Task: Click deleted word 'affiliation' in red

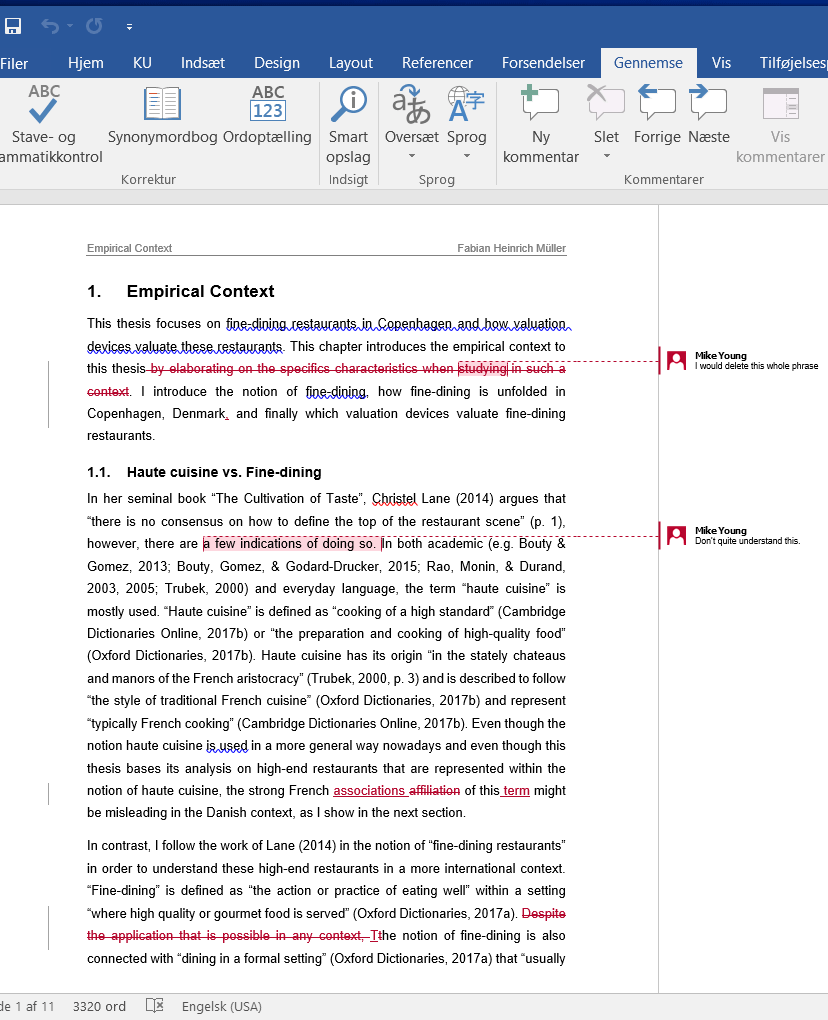Action: [434, 791]
